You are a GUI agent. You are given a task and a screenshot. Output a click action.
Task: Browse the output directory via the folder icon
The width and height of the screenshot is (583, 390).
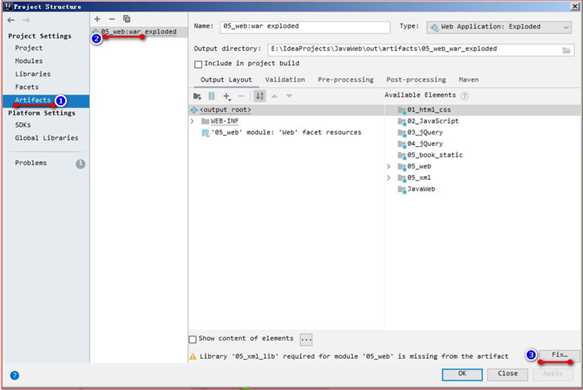click(x=566, y=50)
